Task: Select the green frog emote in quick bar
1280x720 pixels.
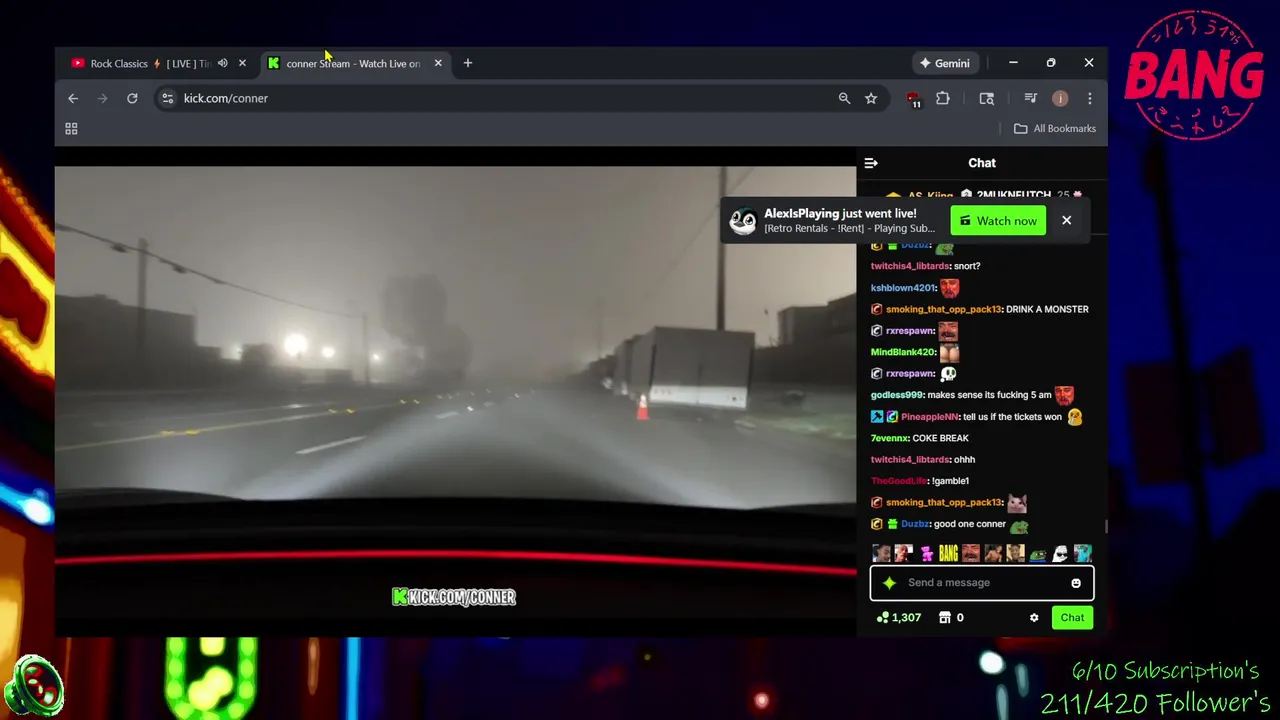Action: (1038, 553)
